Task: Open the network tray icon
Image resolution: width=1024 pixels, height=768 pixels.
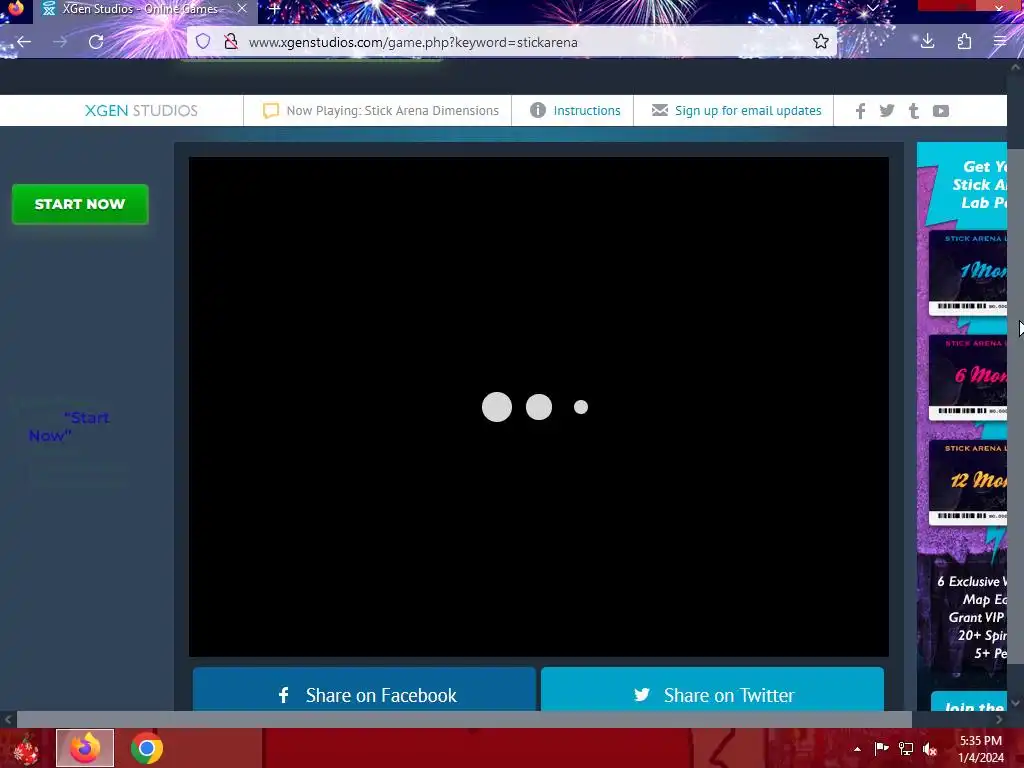Action: [x=906, y=749]
